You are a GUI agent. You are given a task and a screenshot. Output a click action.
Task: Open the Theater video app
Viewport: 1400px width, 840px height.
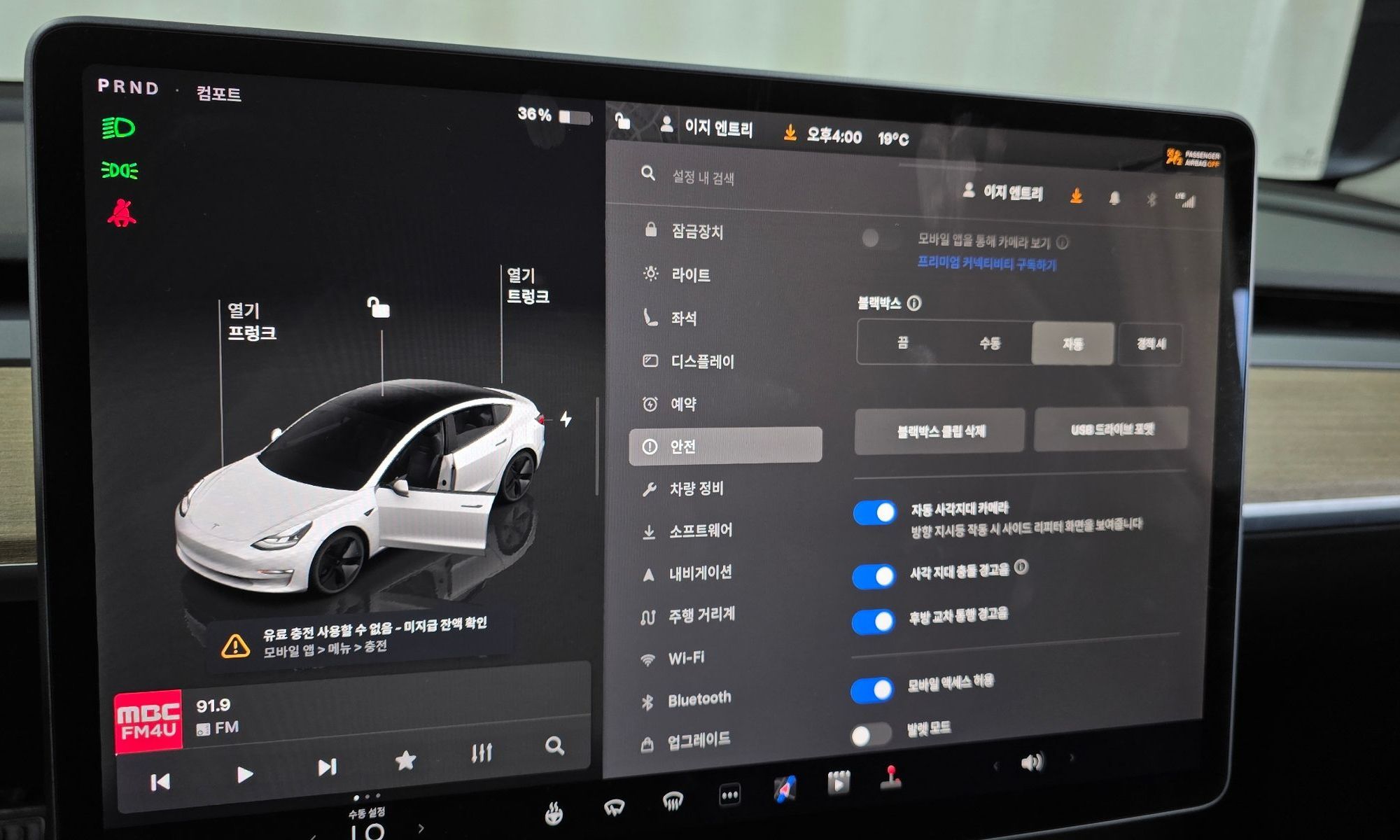click(x=838, y=783)
